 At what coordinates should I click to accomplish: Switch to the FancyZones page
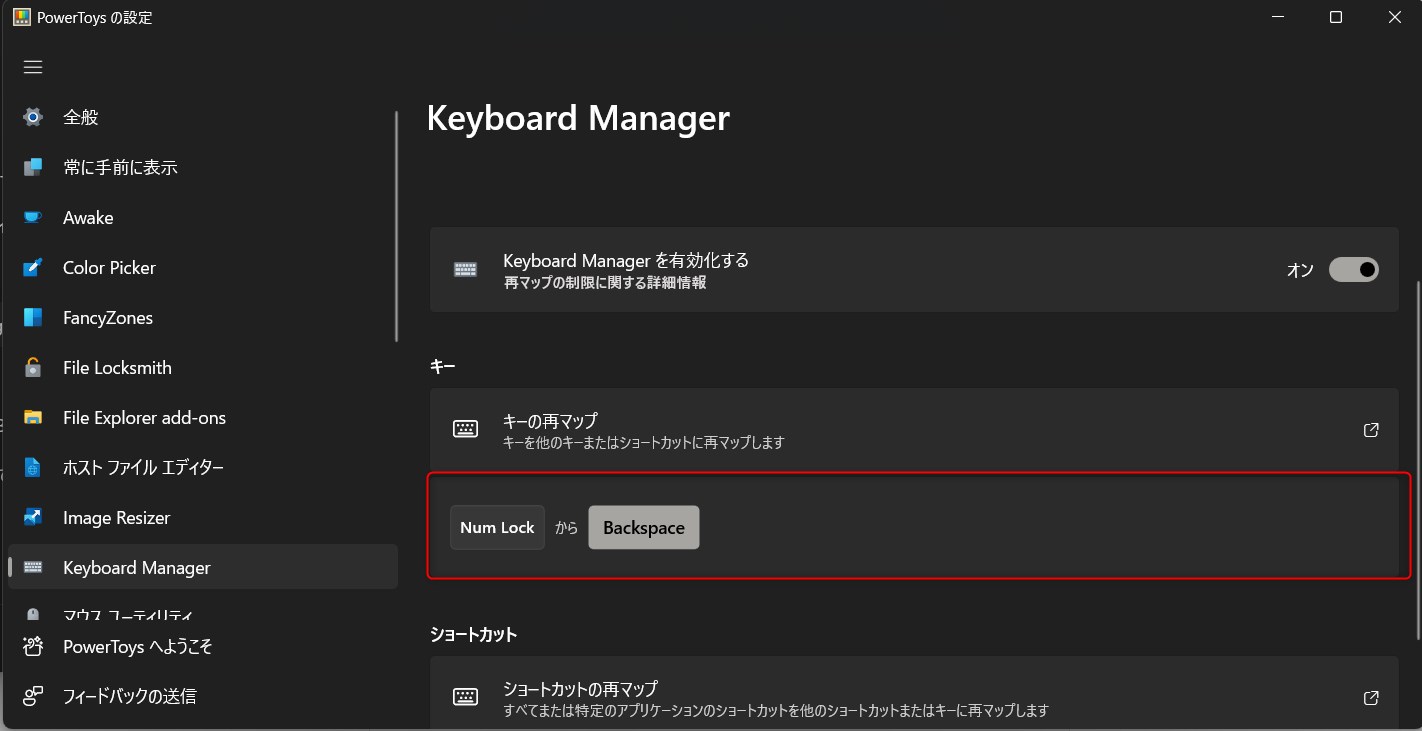tap(203, 317)
